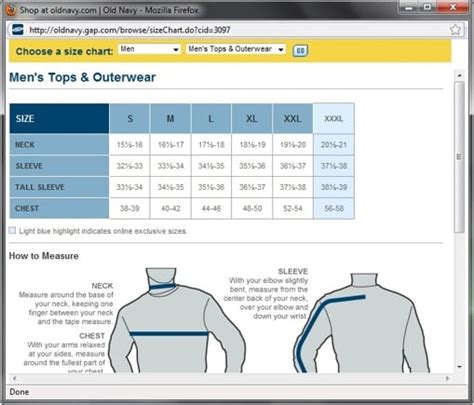Viewport: 474px width, 405px height.
Task: Click tall sleeve value 38½-39 for XXXL
Action: pos(334,187)
